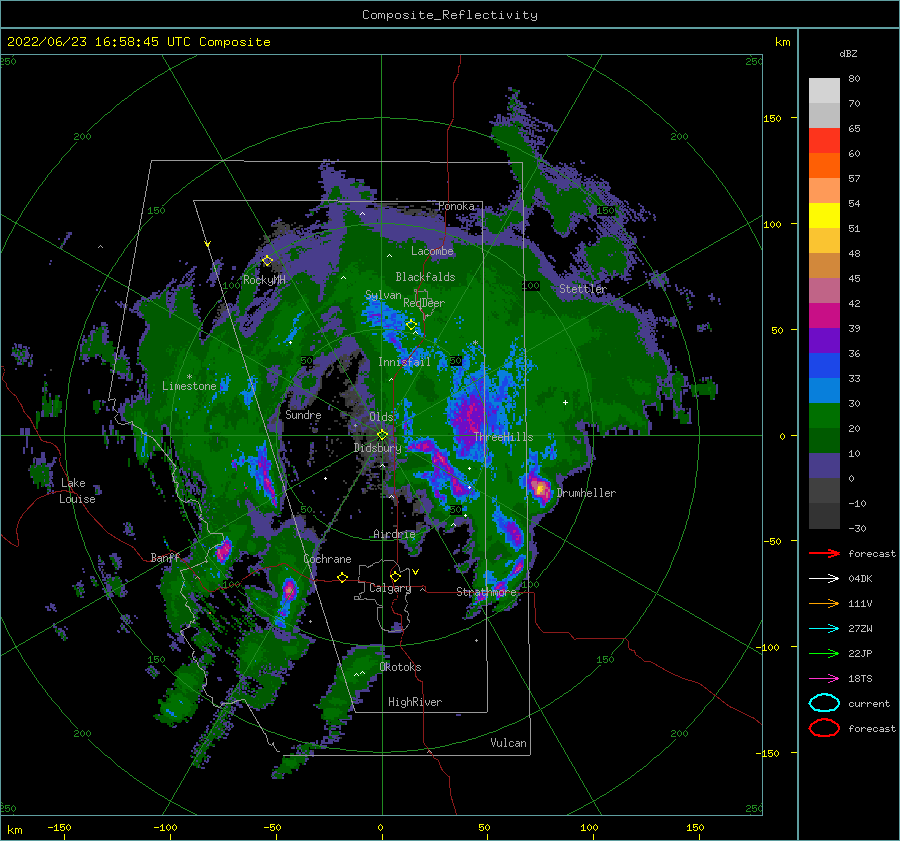
Task: Click the dBZ legend heading
Action: point(848,54)
